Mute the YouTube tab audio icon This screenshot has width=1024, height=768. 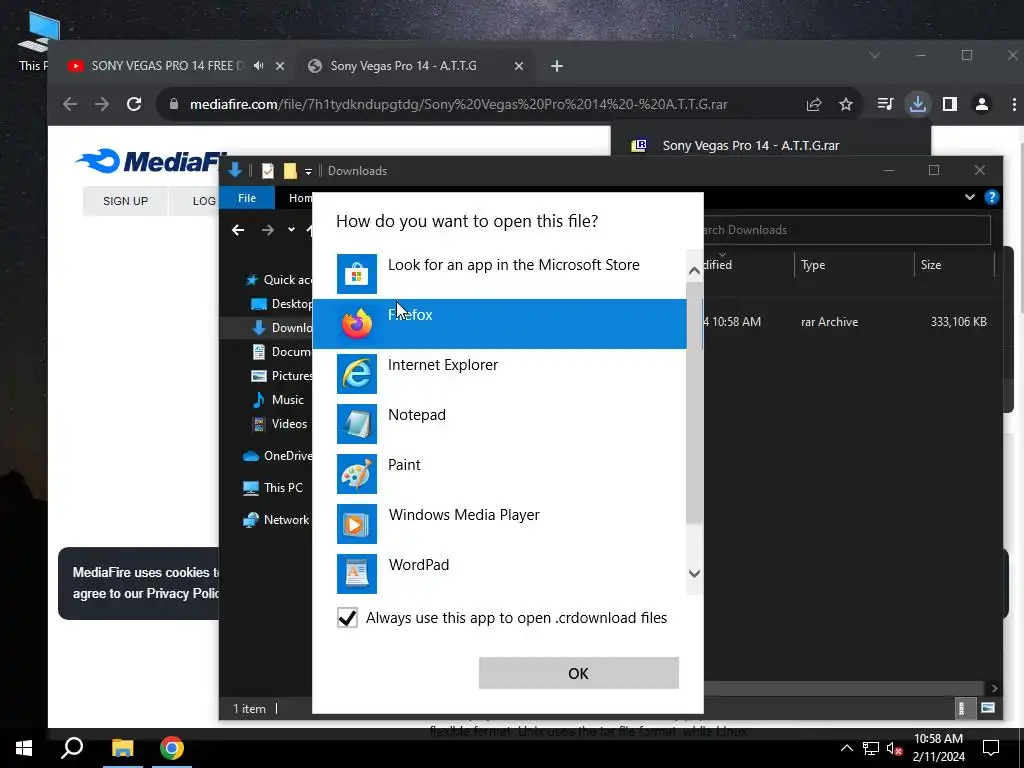click(x=259, y=66)
